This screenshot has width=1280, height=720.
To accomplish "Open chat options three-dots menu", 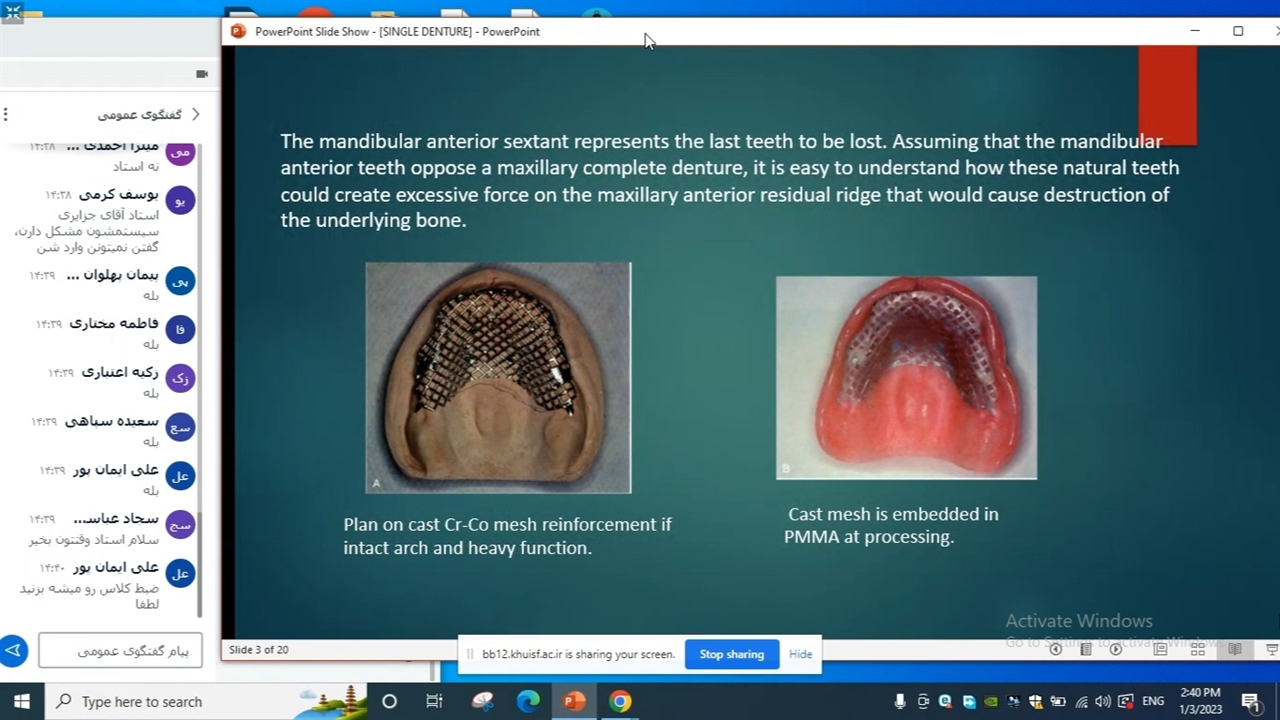I will point(5,114).
